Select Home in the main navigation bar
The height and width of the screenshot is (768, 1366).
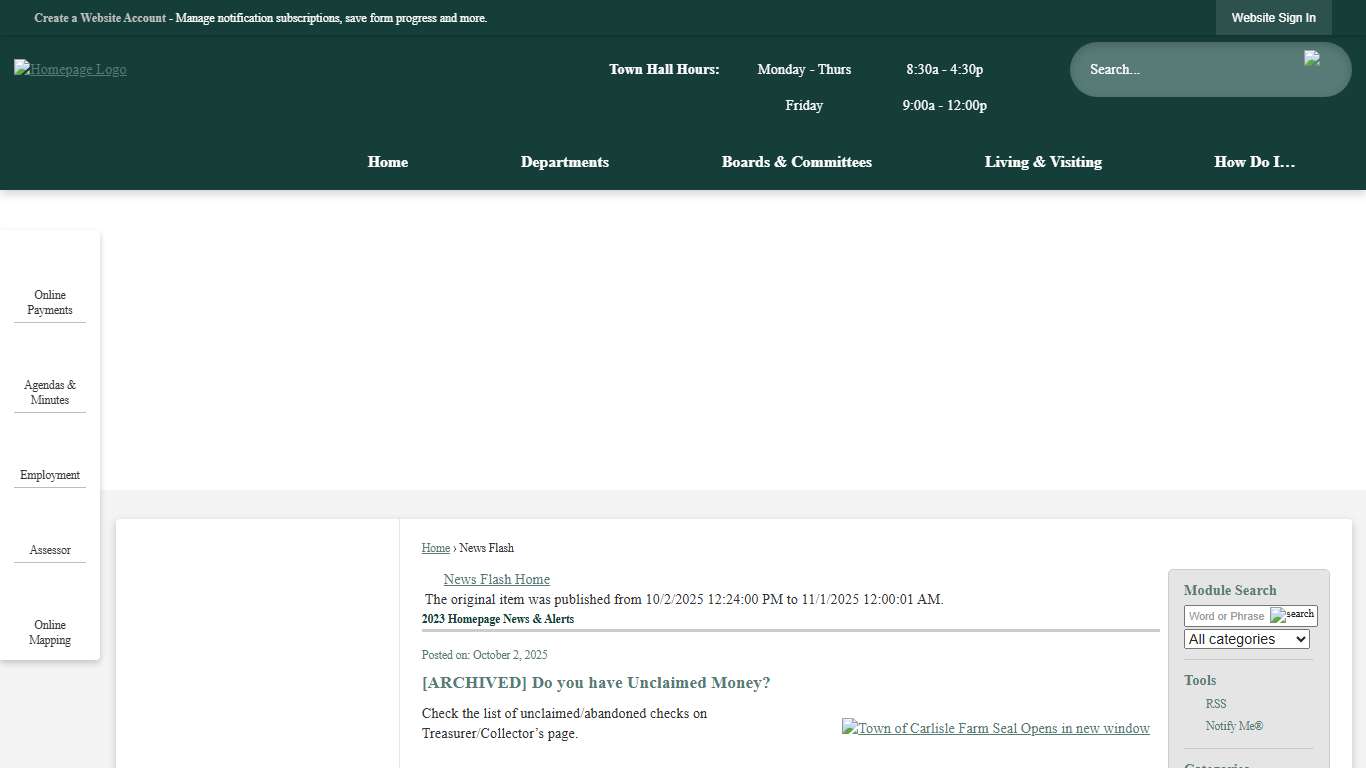387,162
